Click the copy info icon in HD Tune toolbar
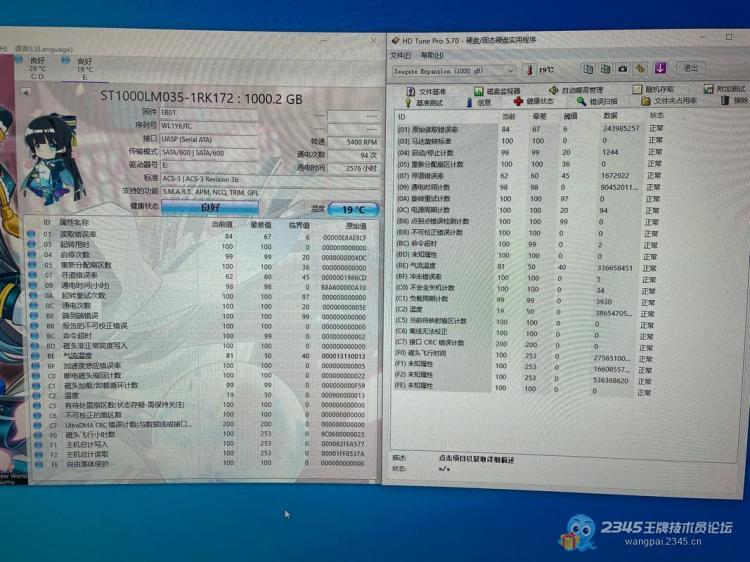Viewport: 750px width, 562px height. pos(589,69)
